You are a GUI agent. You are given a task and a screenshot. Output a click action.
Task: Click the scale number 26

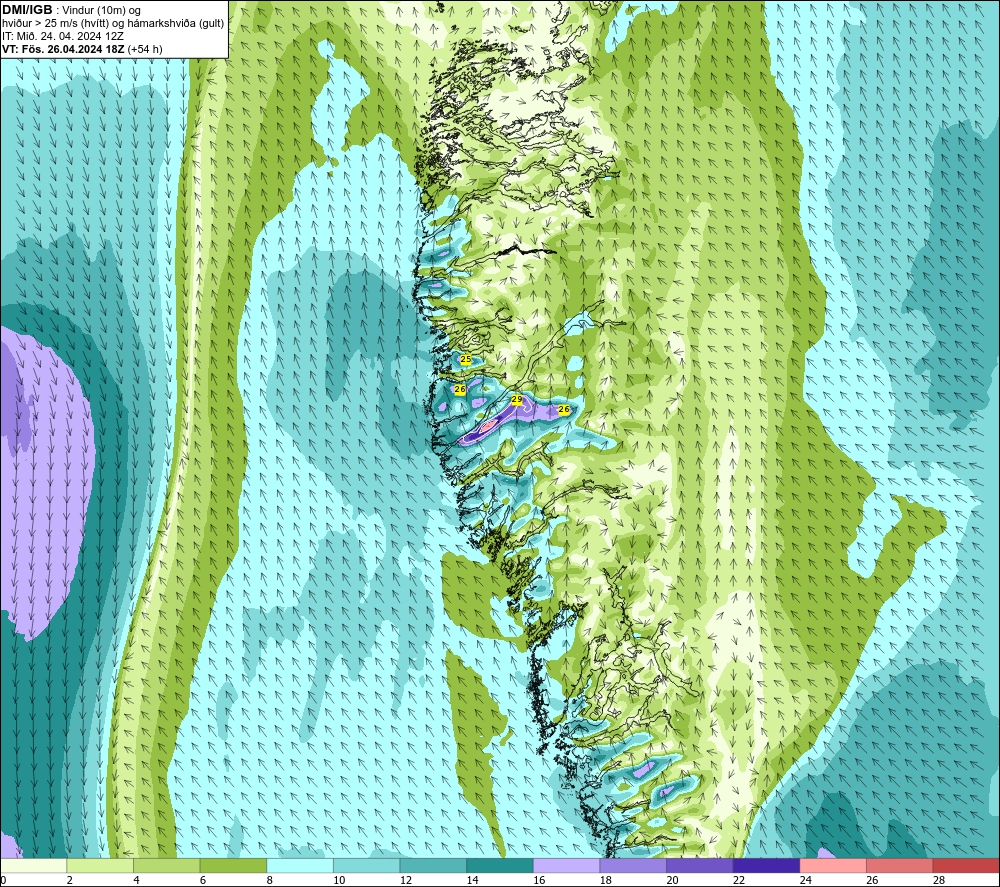click(x=872, y=880)
